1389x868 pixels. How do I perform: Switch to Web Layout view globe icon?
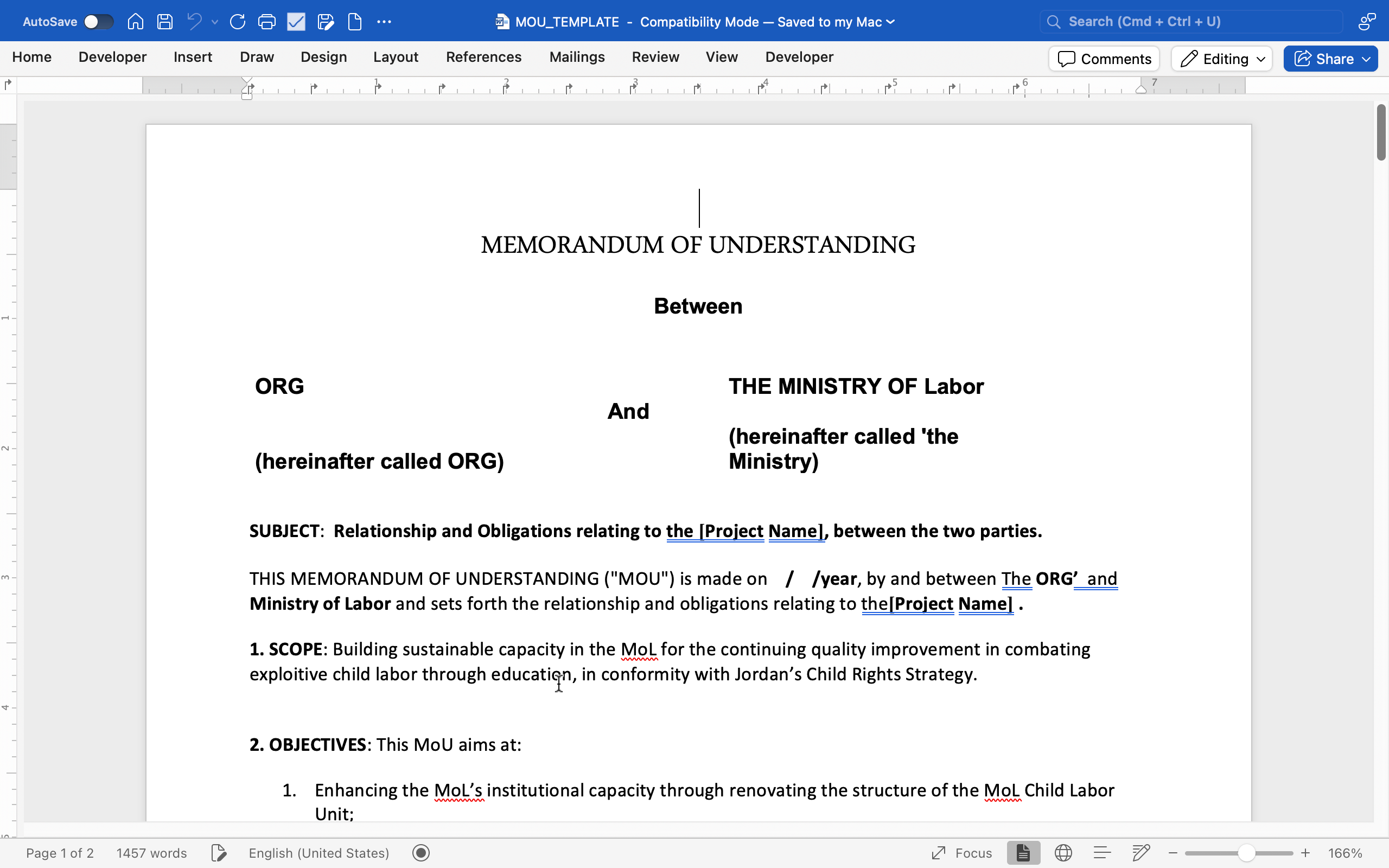pyautogui.click(x=1063, y=852)
